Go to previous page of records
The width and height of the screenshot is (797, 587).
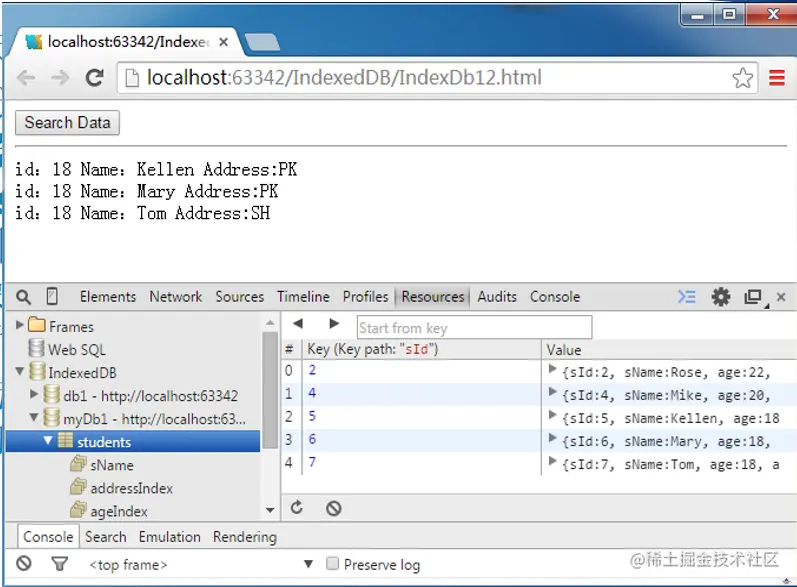pyautogui.click(x=298, y=324)
